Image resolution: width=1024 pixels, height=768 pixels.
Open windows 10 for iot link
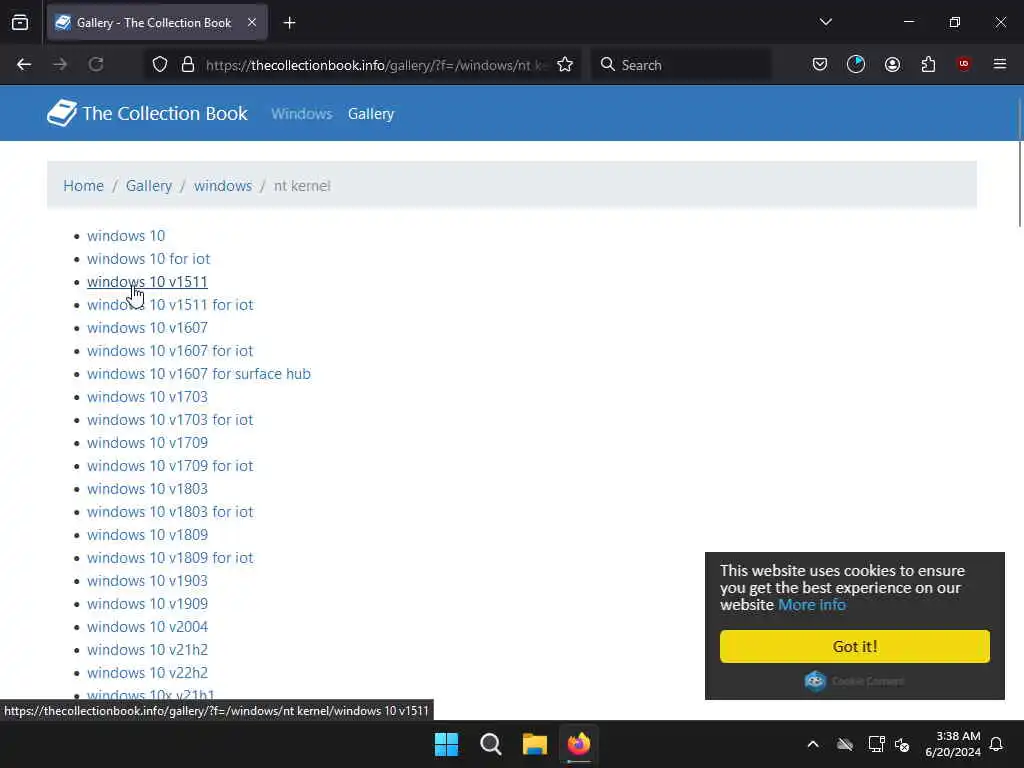pyautogui.click(x=149, y=259)
